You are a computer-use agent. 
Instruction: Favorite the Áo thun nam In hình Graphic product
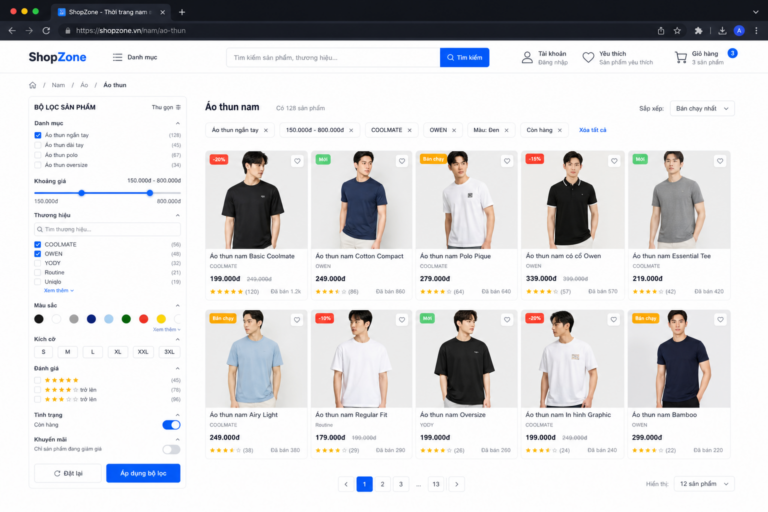click(x=614, y=319)
